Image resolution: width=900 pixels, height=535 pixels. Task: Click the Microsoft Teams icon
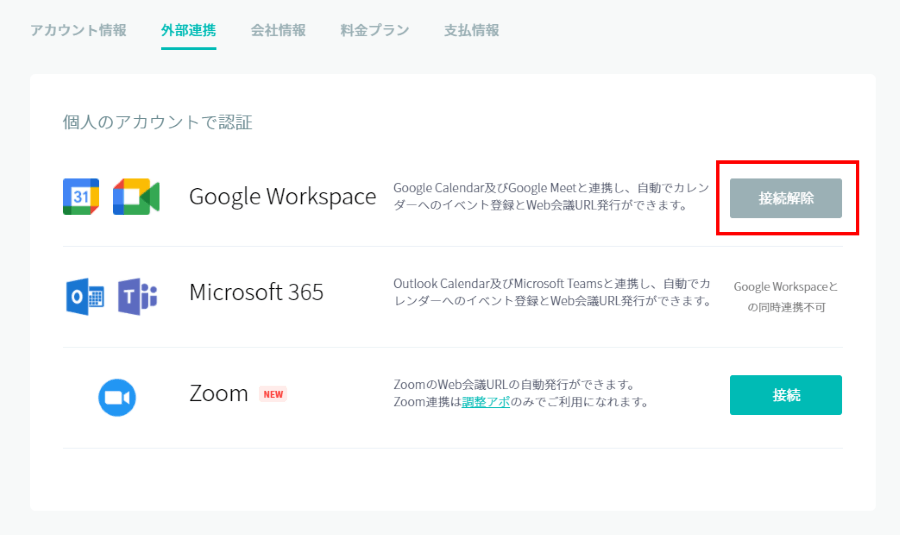click(x=138, y=297)
